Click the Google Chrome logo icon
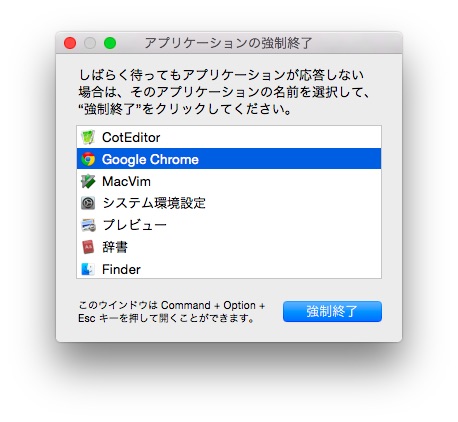This screenshot has width=458, height=422. [x=88, y=159]
